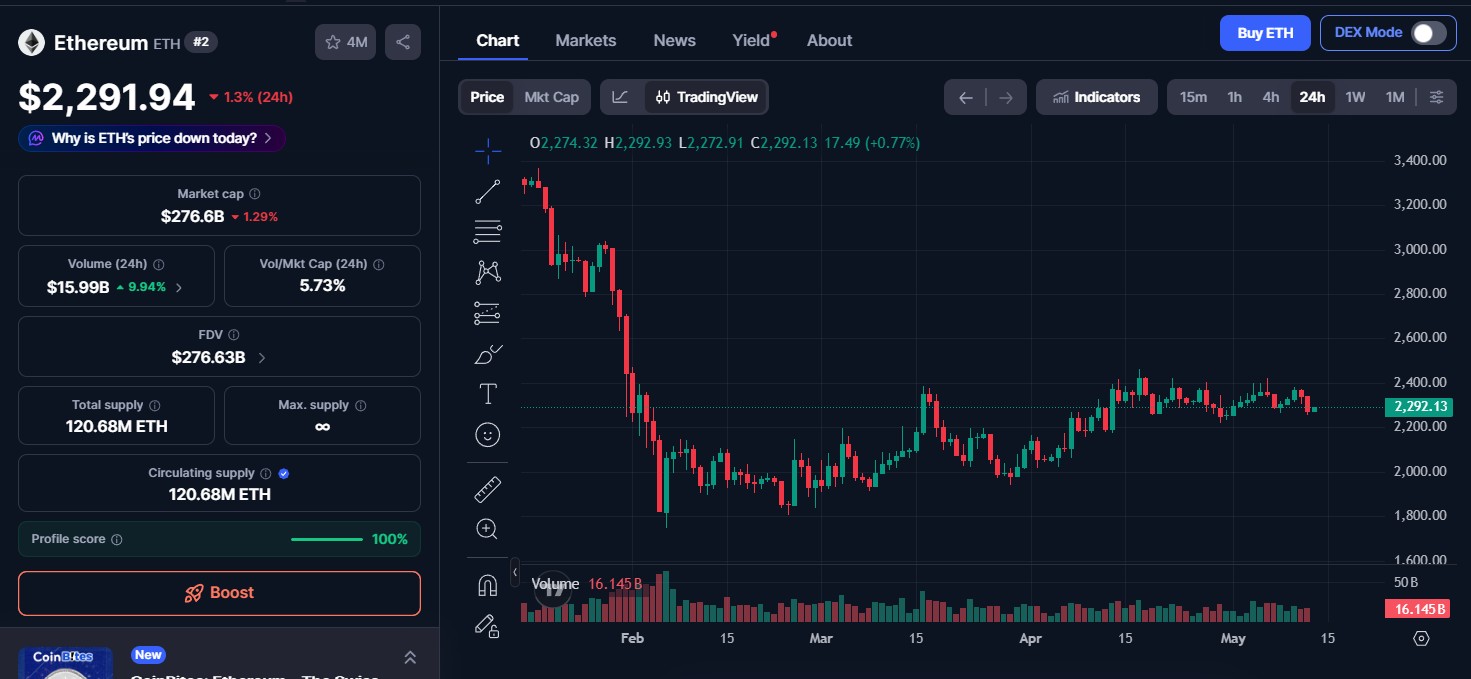Share the Ethereum page

(403, 42)
